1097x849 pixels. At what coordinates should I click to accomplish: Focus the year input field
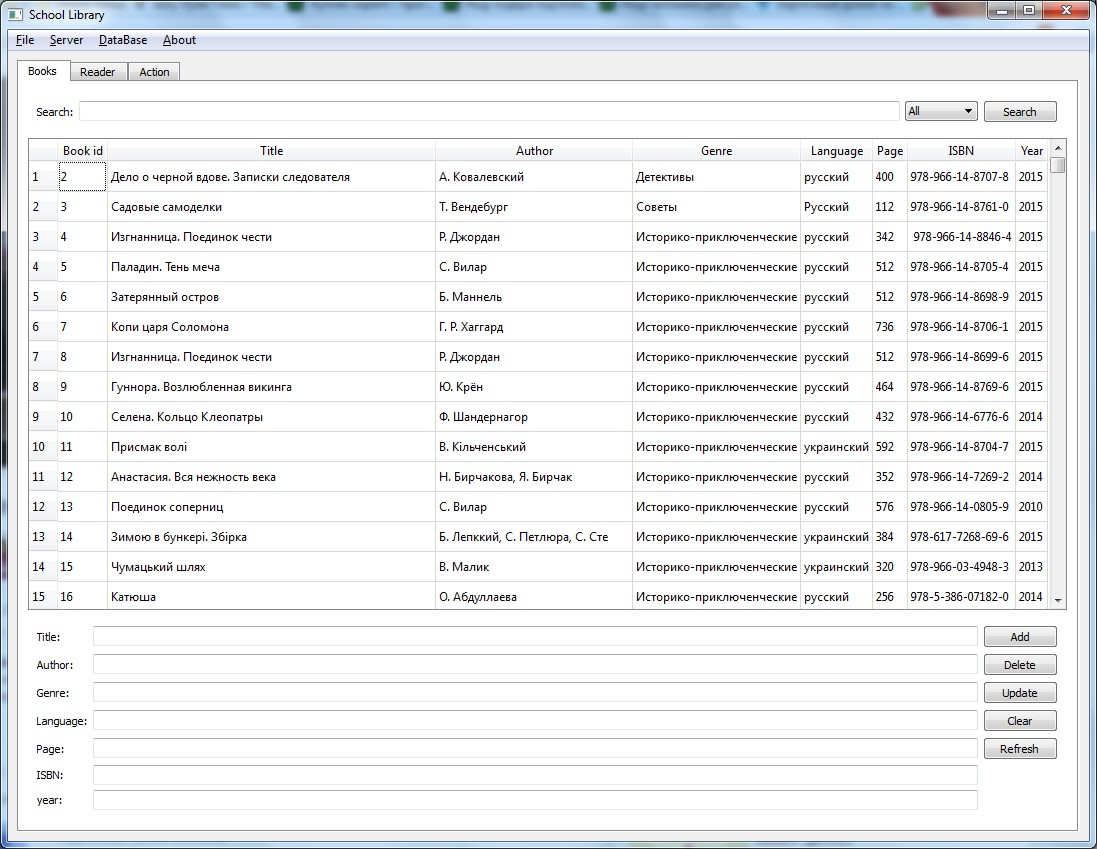(x=535, y=800)
